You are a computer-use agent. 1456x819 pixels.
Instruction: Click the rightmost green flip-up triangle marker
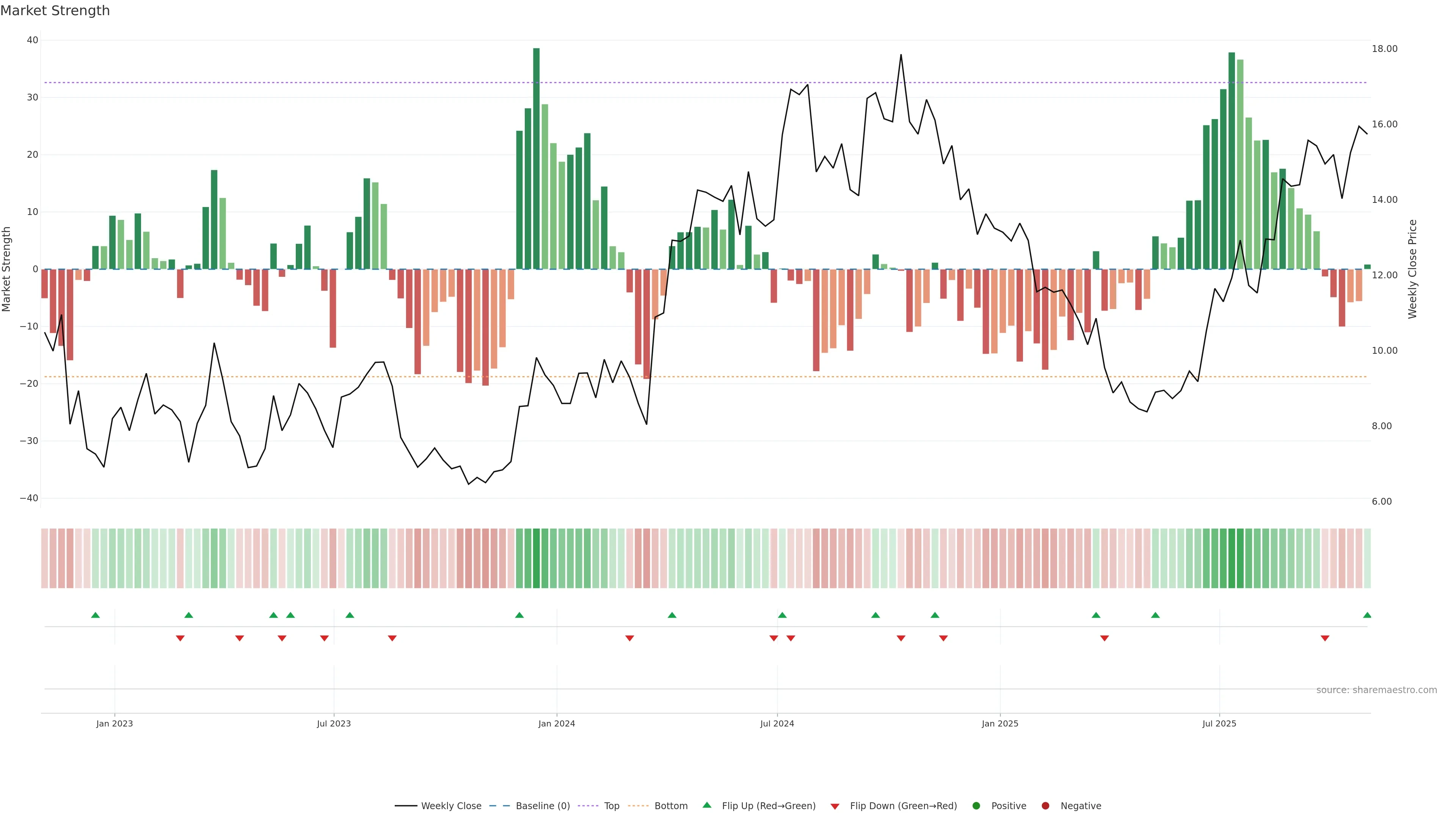pos(1367,615)
